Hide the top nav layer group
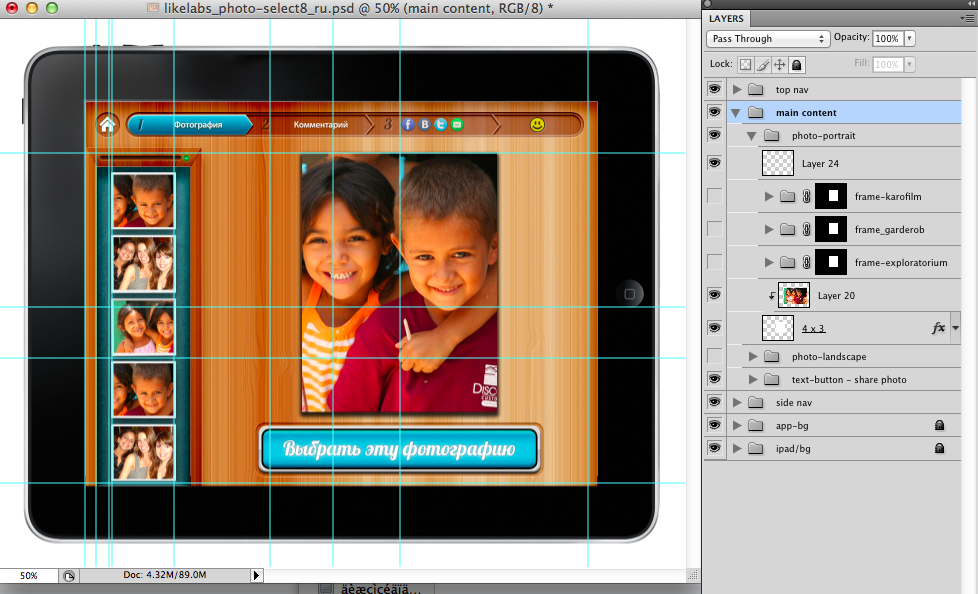 (714, 89)
